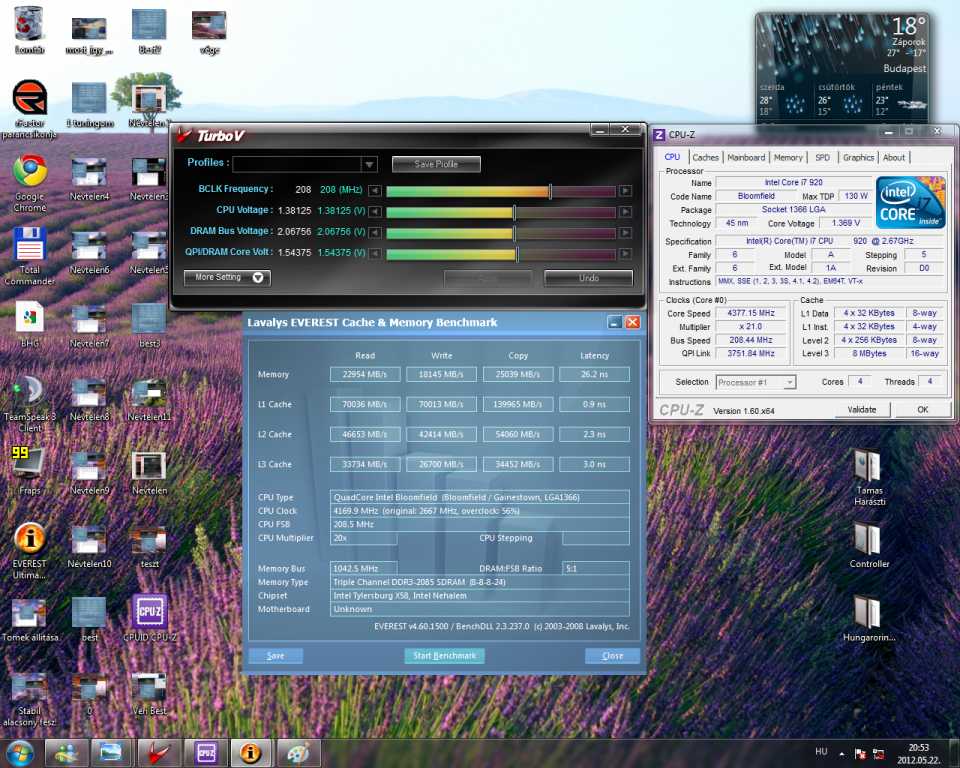The height and width of the screenshot is (768, 960).
Task: Increase BCLK Frequency with the right arrow
Action: coord(625,191)
